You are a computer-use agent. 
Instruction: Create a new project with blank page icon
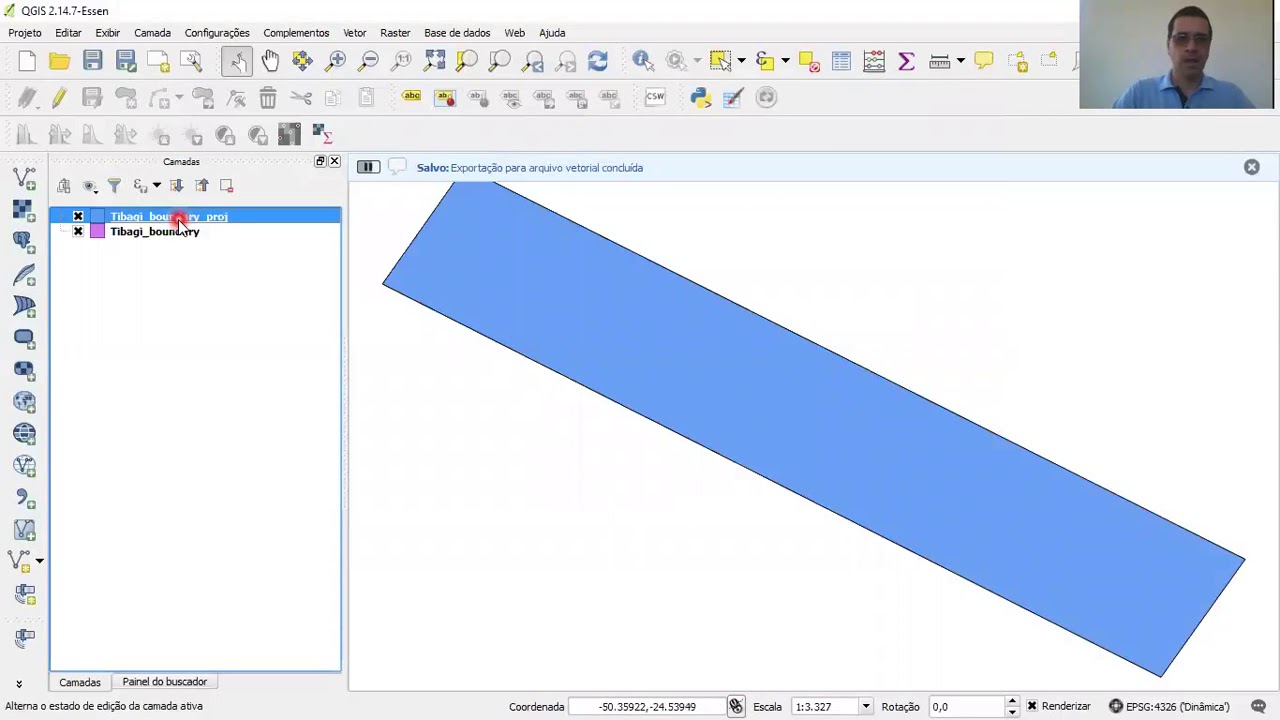(x=27, y=62)
